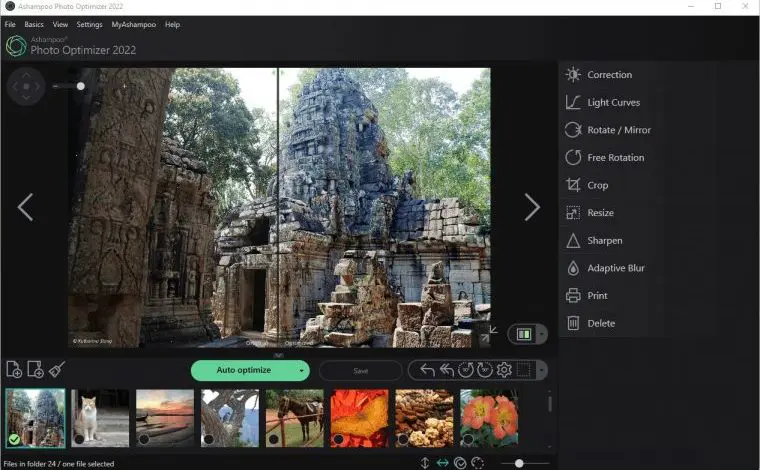Expand the Auto optimize dropdown arrow
Image resolution: width=760 pixels, height=470 pixels.
pos(301,371)
